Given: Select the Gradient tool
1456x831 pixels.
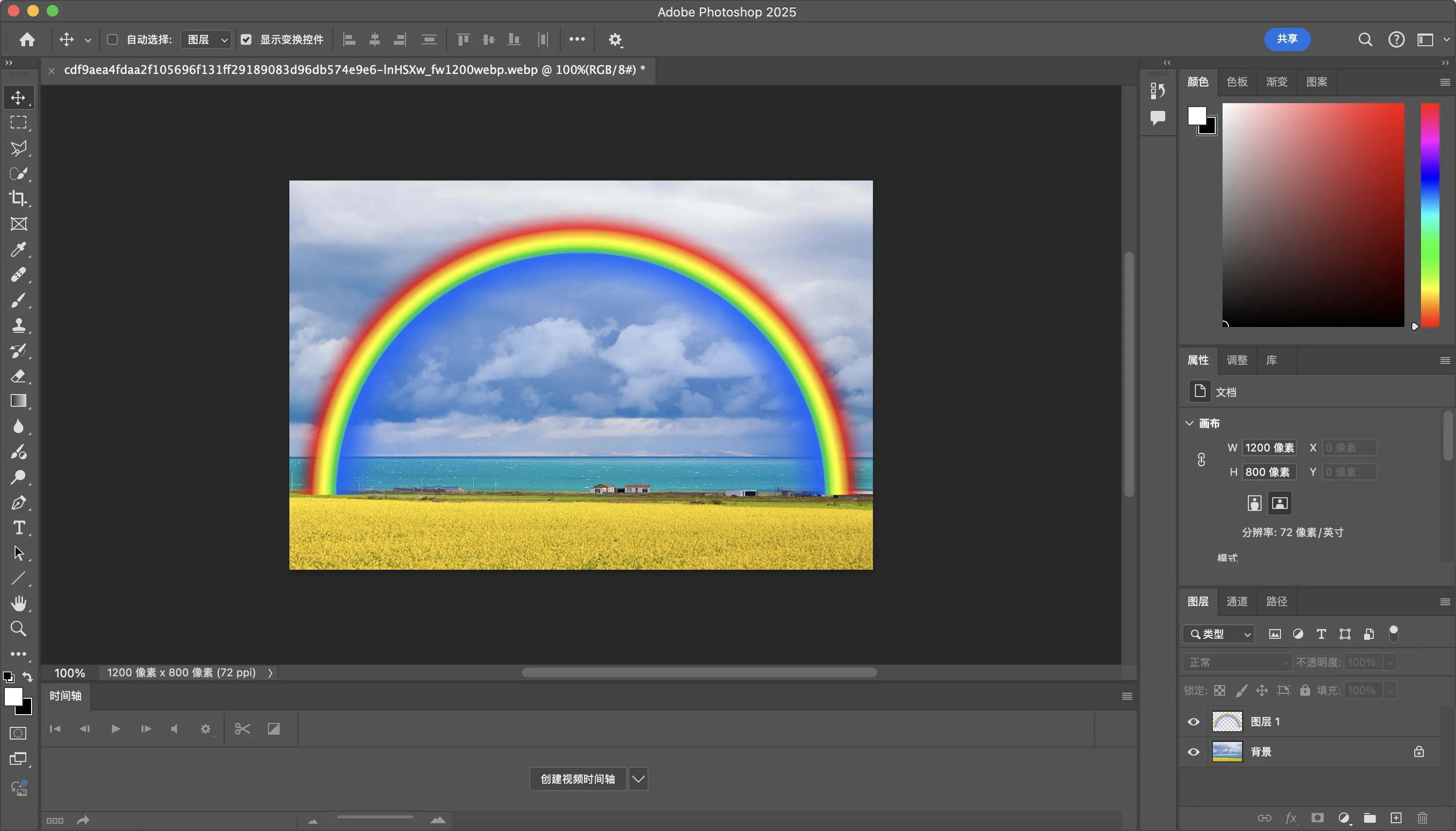Looking at the screenshot, I should pyautogui.click(x=18, y=401).
